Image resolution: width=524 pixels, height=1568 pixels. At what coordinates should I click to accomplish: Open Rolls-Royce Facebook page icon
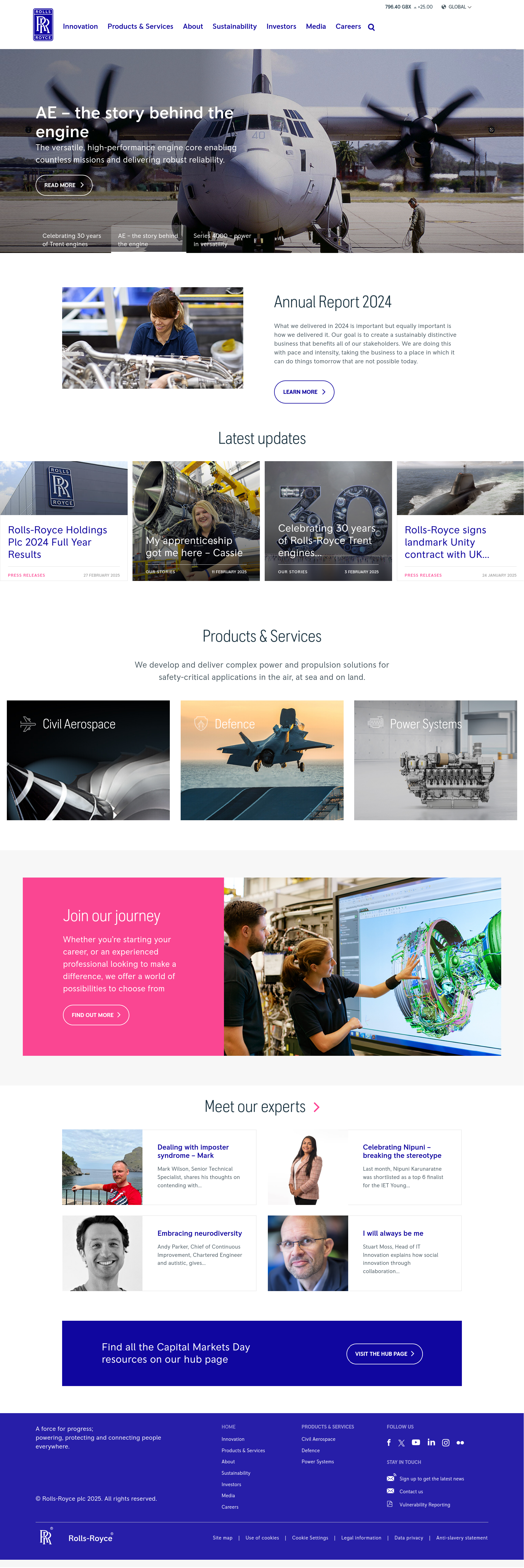click(x=389, y=1443)
